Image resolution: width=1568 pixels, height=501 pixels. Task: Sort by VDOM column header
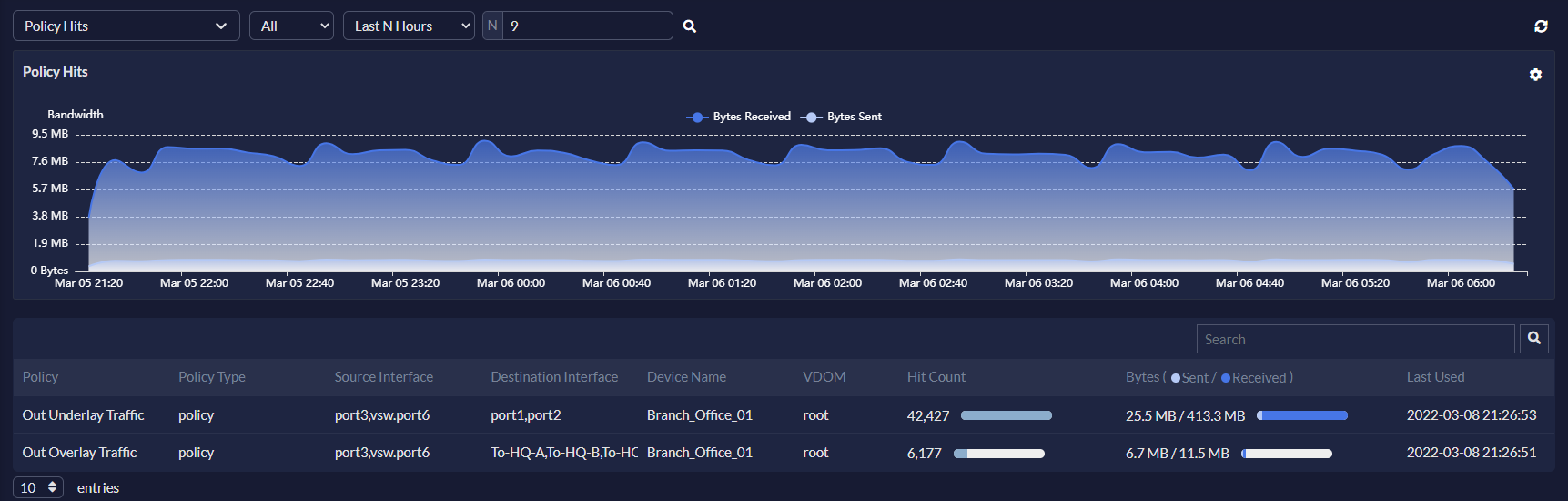click(824, 376)
